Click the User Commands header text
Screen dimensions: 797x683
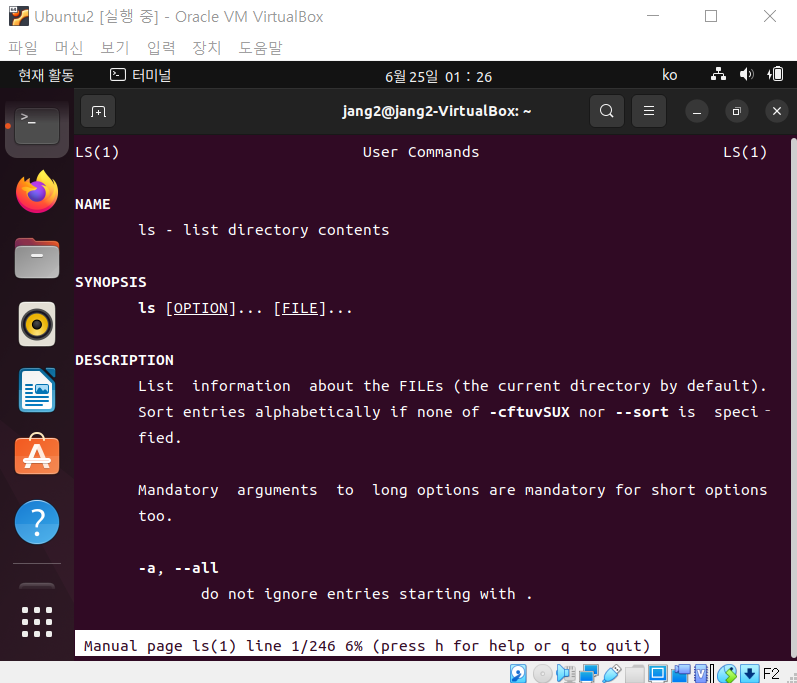click(x=421, y=152)
